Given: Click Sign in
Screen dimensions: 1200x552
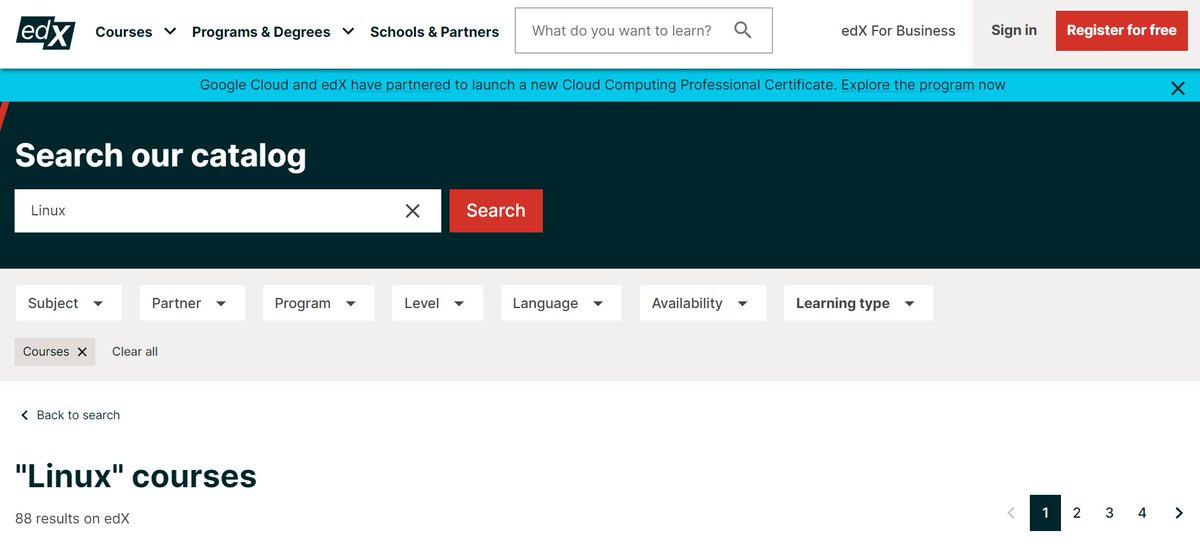Looking at the screenshot, I should [1014, 31].
